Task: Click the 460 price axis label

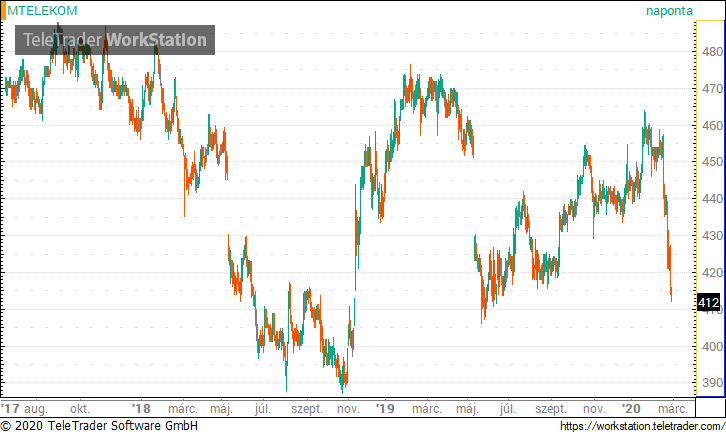Action: click(x=712, y=125)
